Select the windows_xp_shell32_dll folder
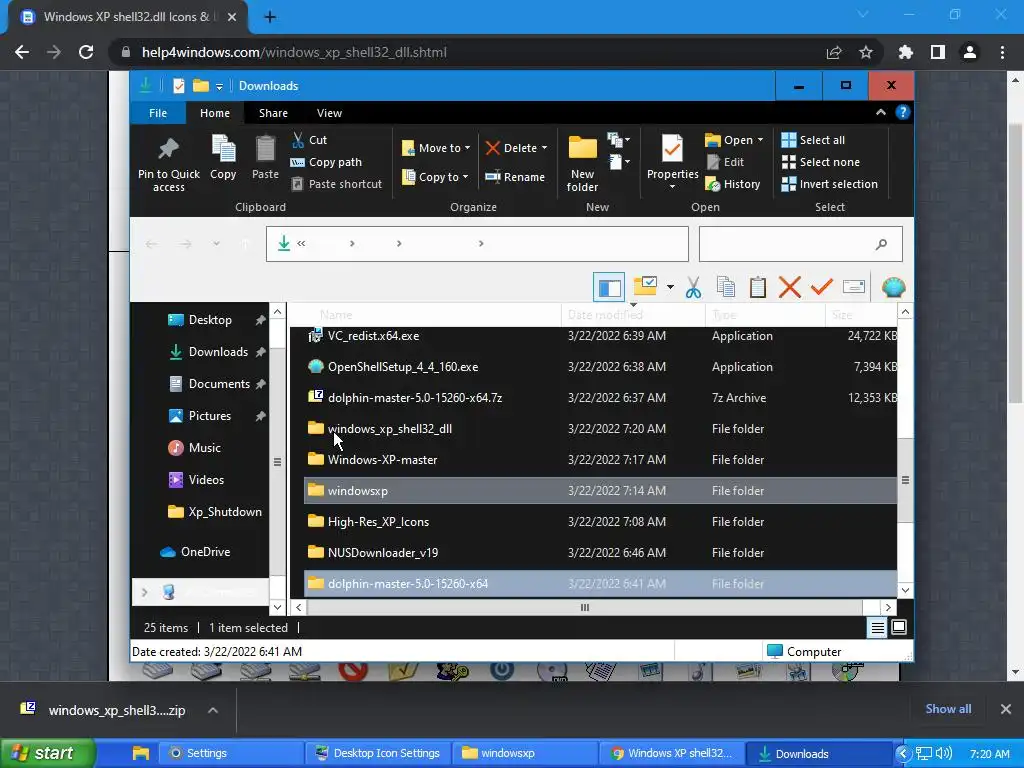This screenshot has height=768, width=1024. point(601,429)
